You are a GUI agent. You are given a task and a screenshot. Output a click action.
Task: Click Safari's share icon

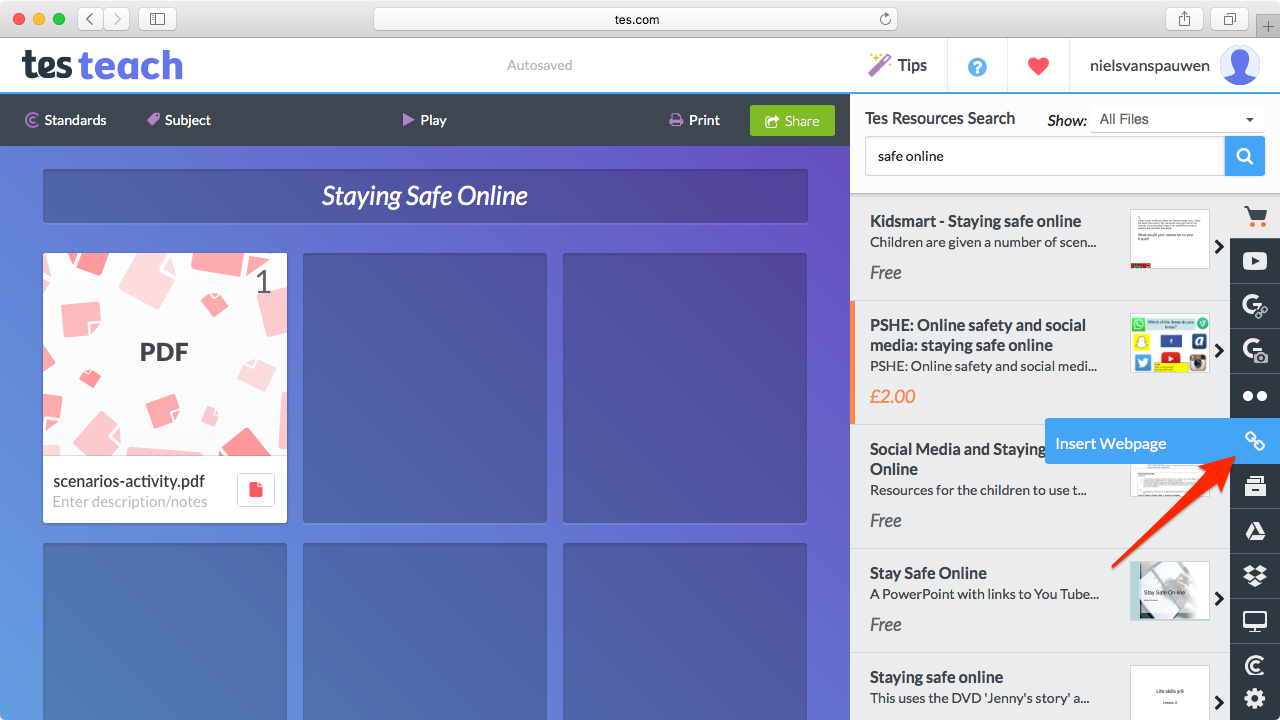pyautogui.click(x=1185, y=19)
